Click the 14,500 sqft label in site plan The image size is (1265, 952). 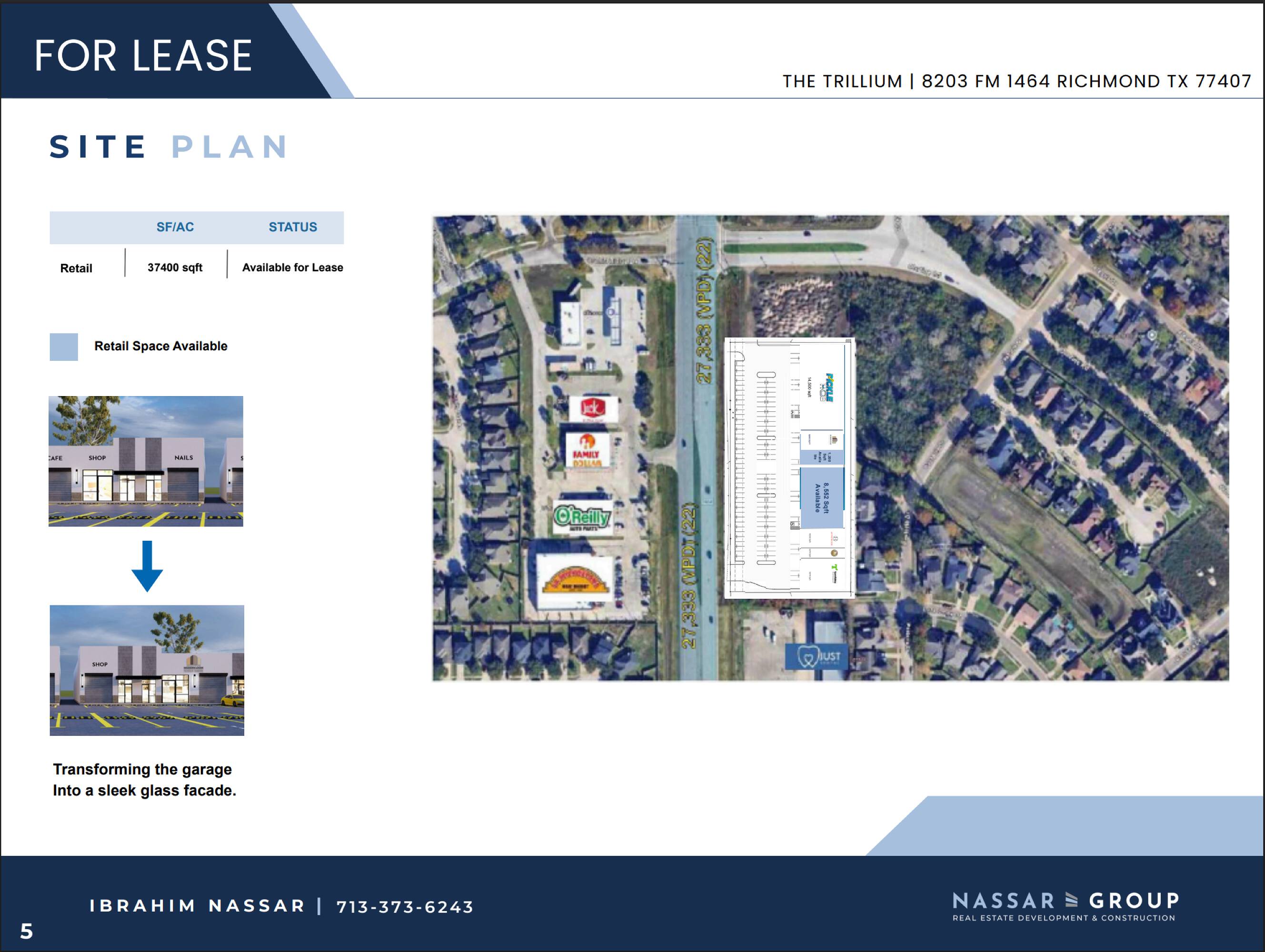(x=809, y=387)
